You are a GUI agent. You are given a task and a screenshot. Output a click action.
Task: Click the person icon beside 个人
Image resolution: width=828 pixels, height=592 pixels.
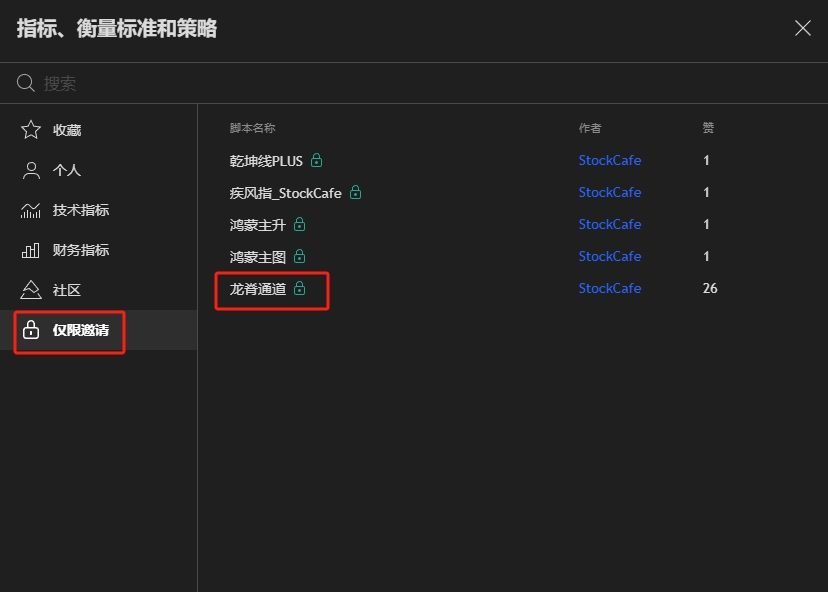pyautogui.click(x=31, y=170)
